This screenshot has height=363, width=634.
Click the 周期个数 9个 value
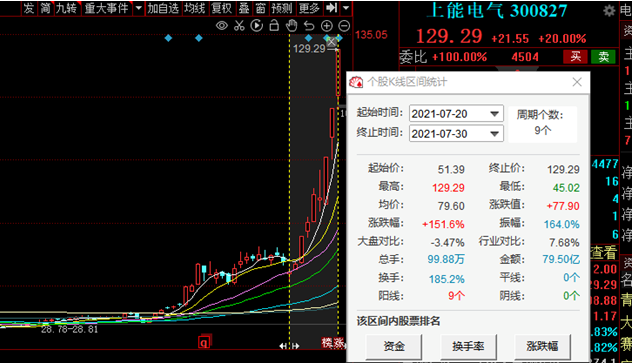point(542,131)
